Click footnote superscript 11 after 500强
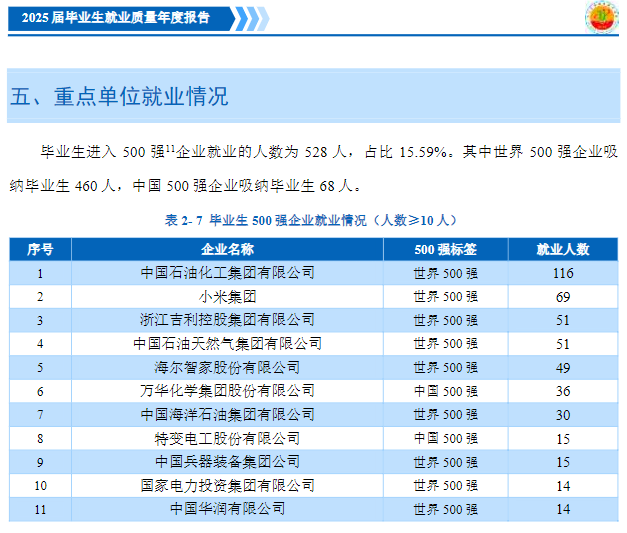 pos(170,148)
